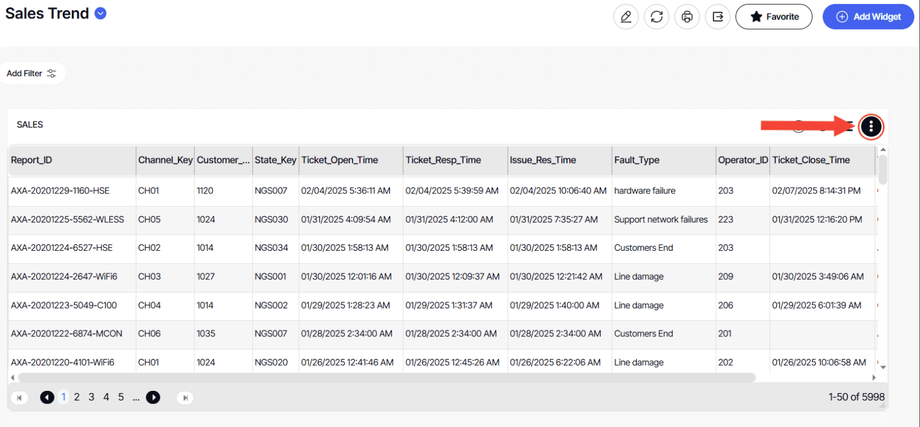Image resolution: width=920 pixels, height=427 pixels.
Task: Go to the previous page using the arrow
Action: point(47,397)
